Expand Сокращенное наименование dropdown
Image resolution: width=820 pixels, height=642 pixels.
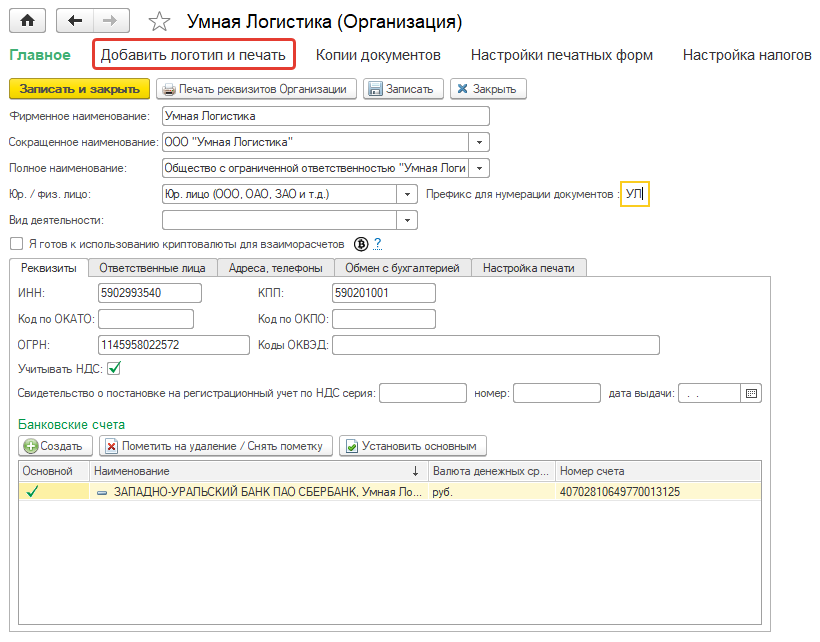[479, 142]
